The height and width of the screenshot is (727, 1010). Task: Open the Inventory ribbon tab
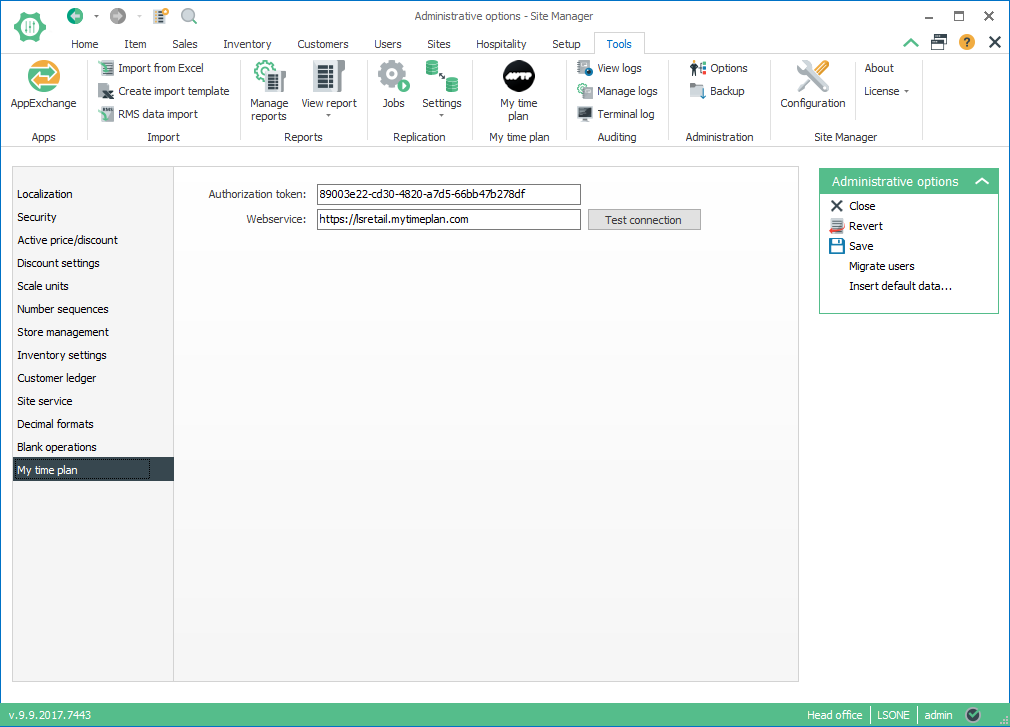pyautogui.click(x=247, y=44)
